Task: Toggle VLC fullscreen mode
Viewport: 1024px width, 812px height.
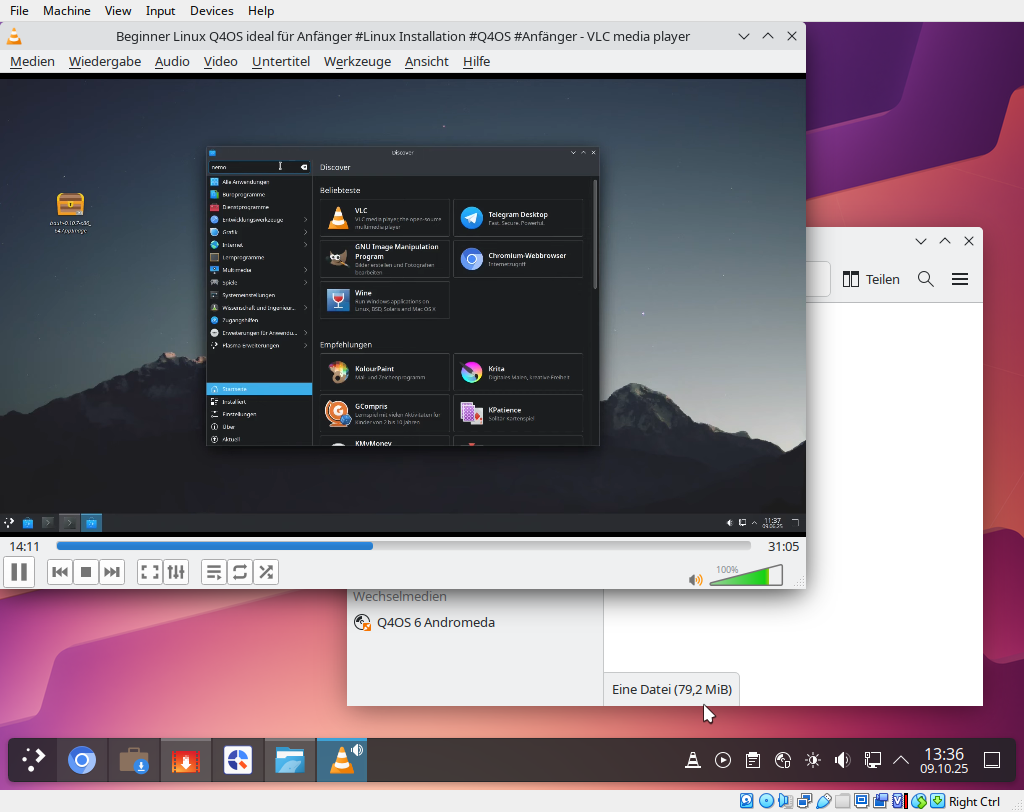Action: 150,572
